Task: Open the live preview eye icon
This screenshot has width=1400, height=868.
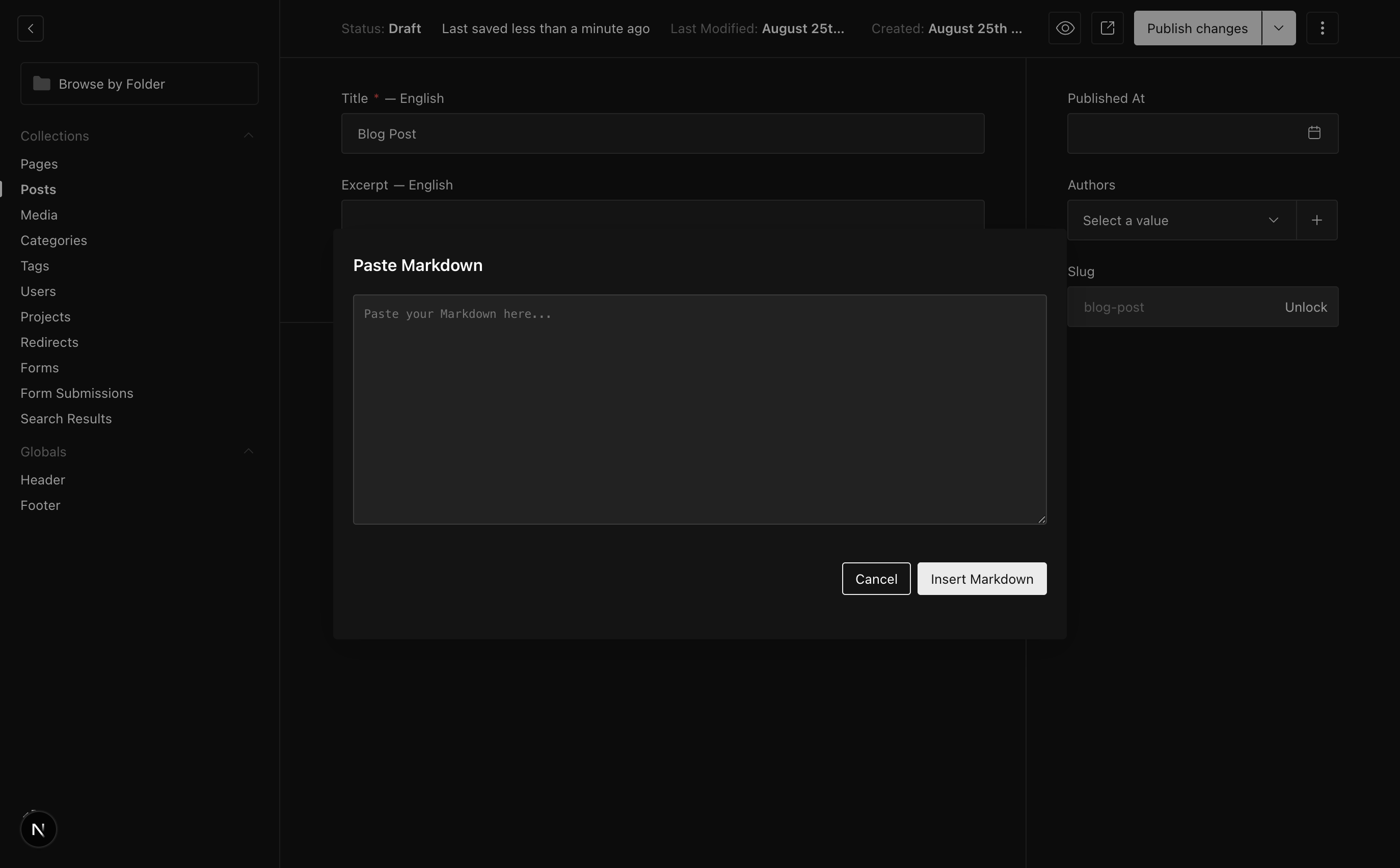Action: pyautogui.click(x=1065, y=28)
